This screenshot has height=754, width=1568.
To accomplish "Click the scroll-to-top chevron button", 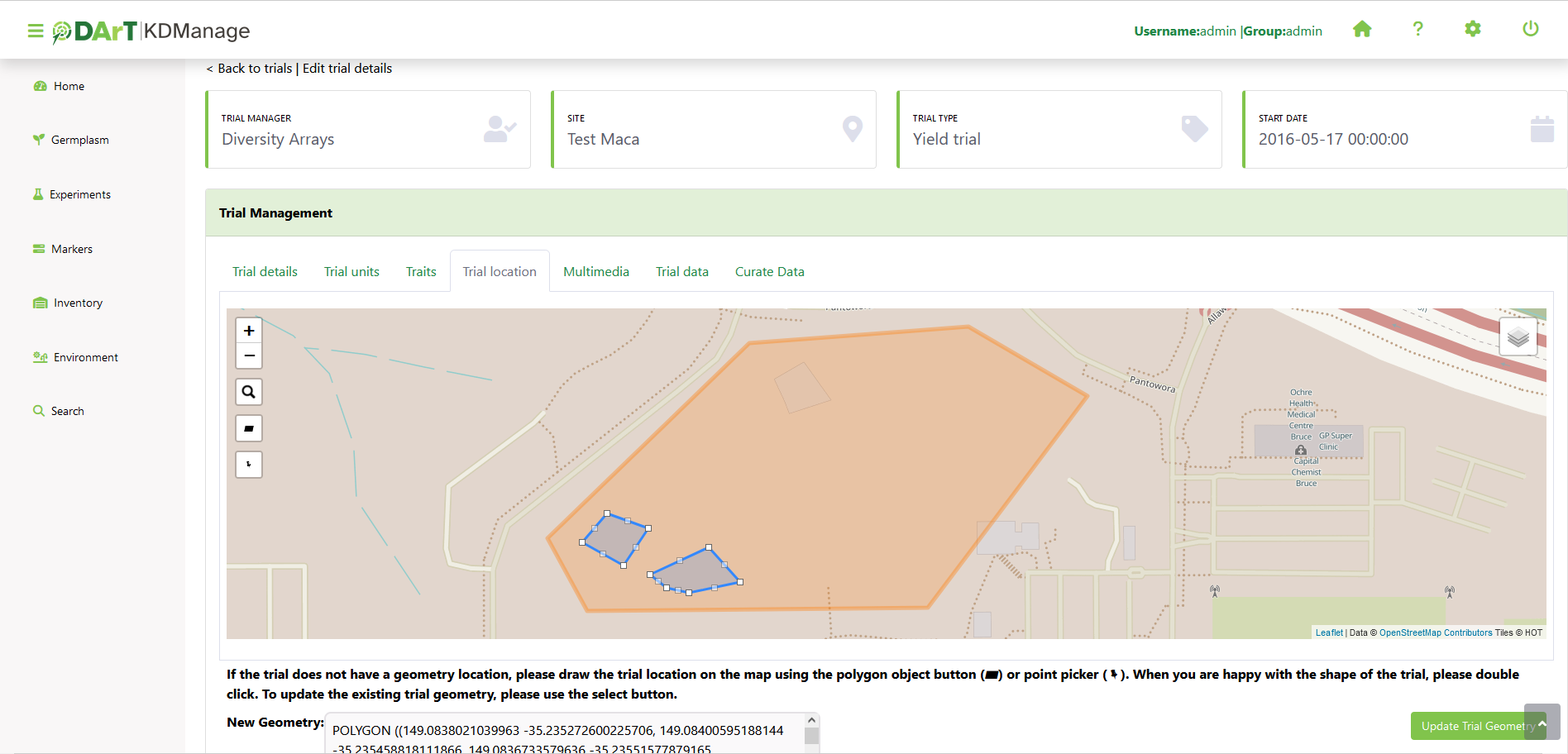I will (1542, 723).
